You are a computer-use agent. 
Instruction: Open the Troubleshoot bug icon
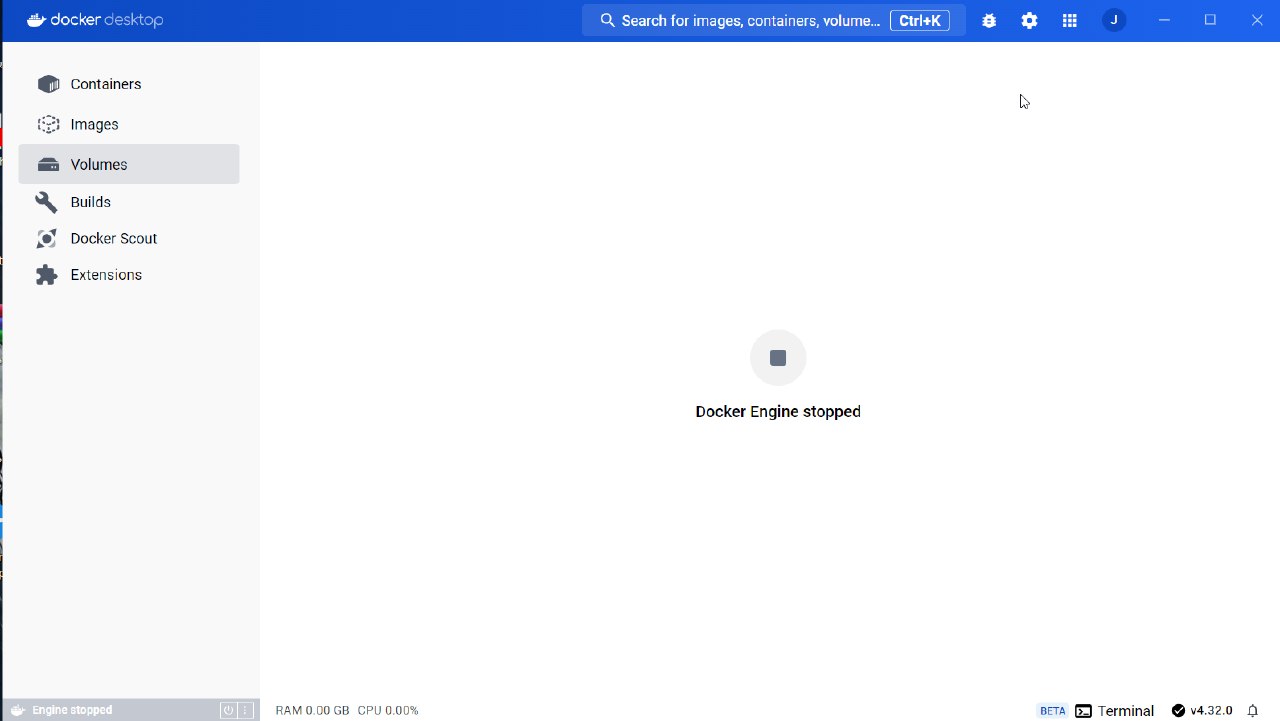989,21
